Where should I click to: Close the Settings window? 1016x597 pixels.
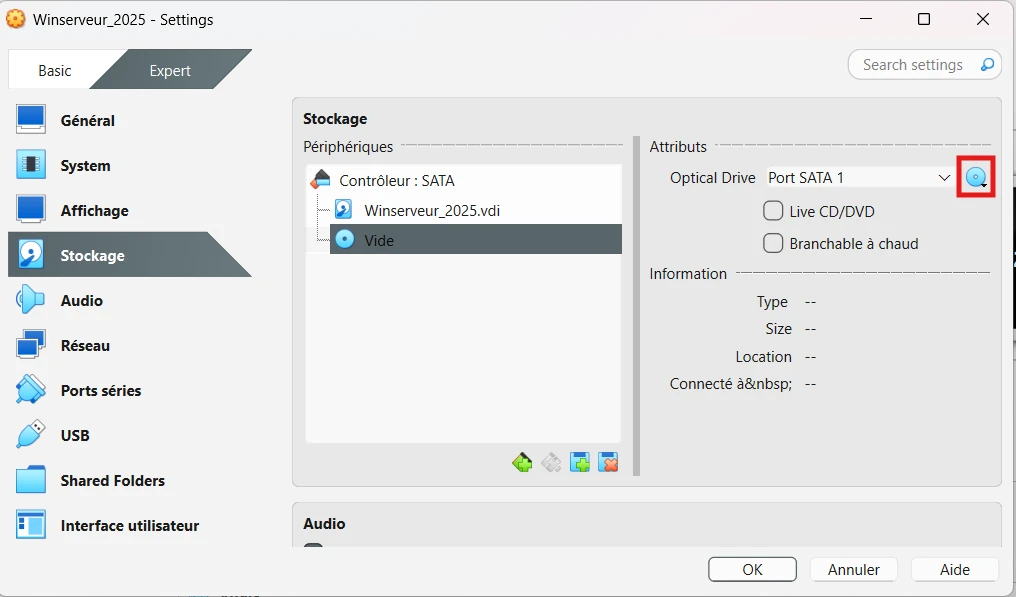click(983, 19)
